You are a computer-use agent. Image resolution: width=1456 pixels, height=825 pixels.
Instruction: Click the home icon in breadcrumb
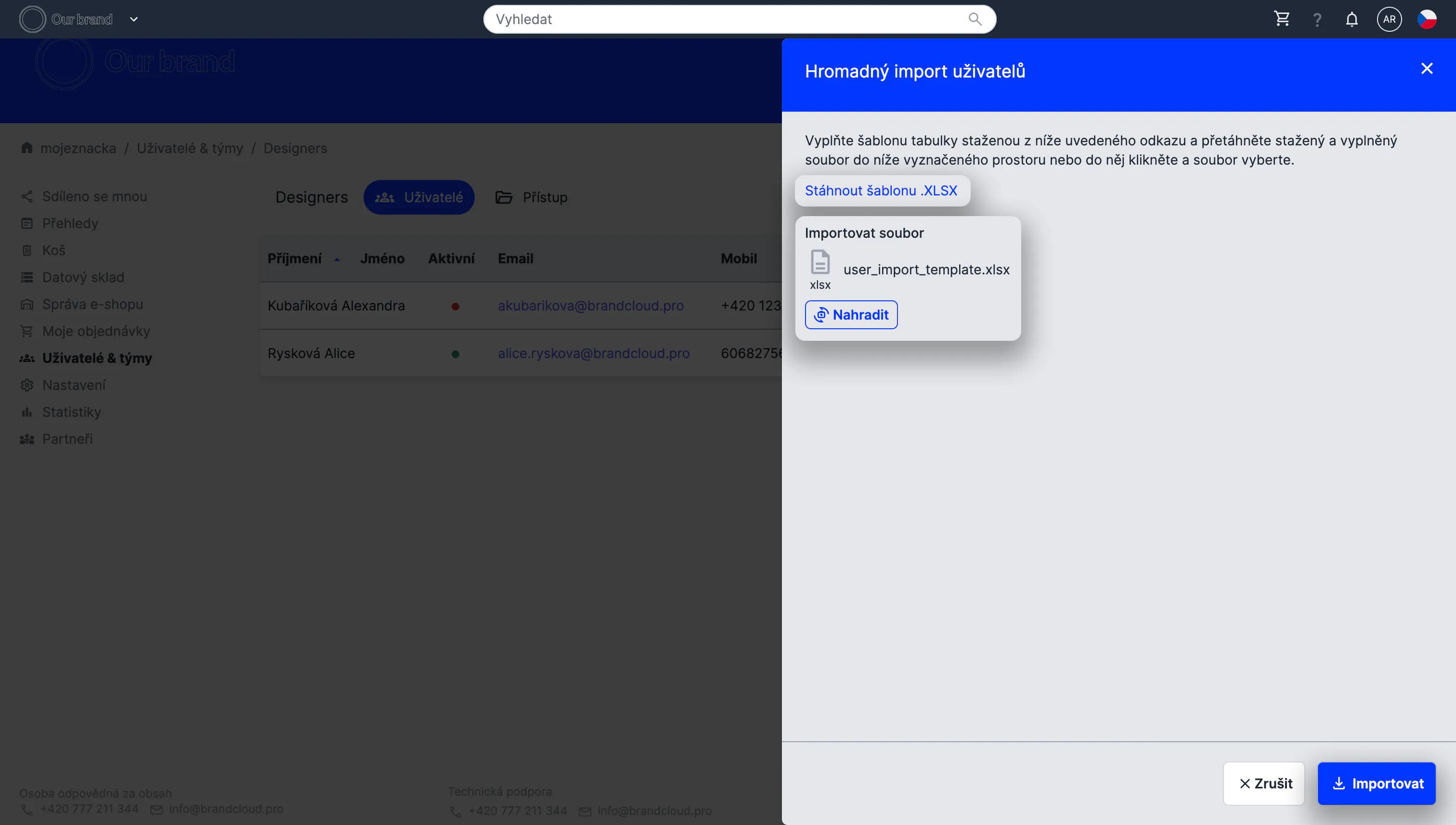pyautogui.click(x=26, y=148)
